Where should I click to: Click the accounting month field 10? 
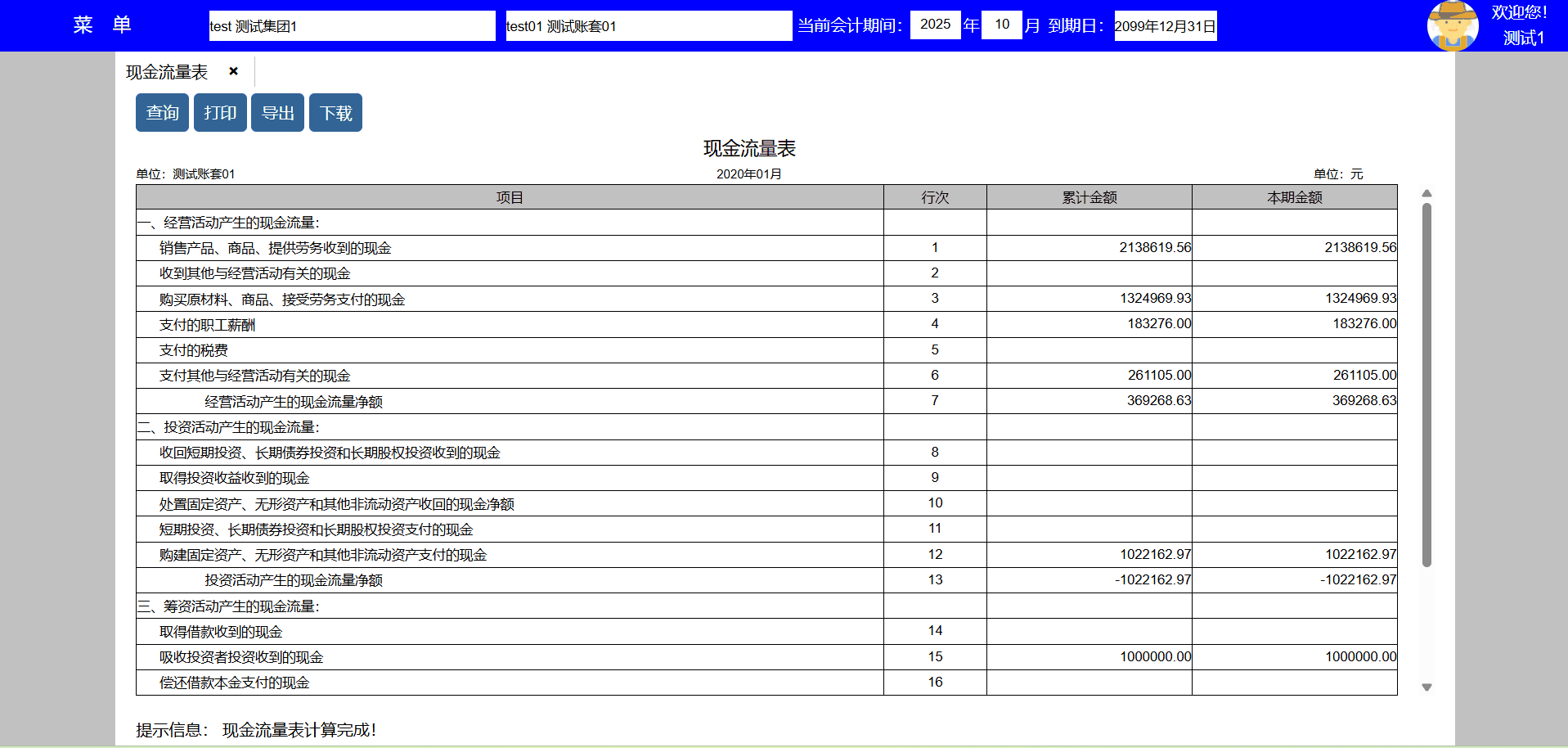point(1001,25)
